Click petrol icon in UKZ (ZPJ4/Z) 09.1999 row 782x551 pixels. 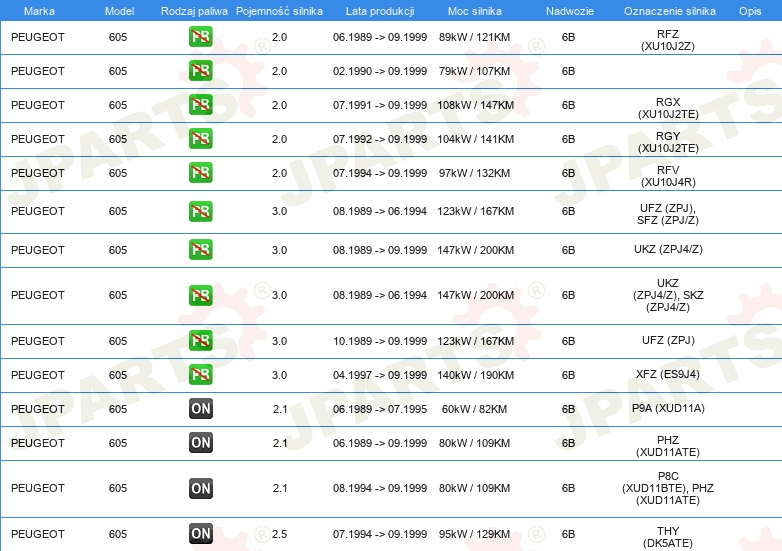click(x=200, y=249)
